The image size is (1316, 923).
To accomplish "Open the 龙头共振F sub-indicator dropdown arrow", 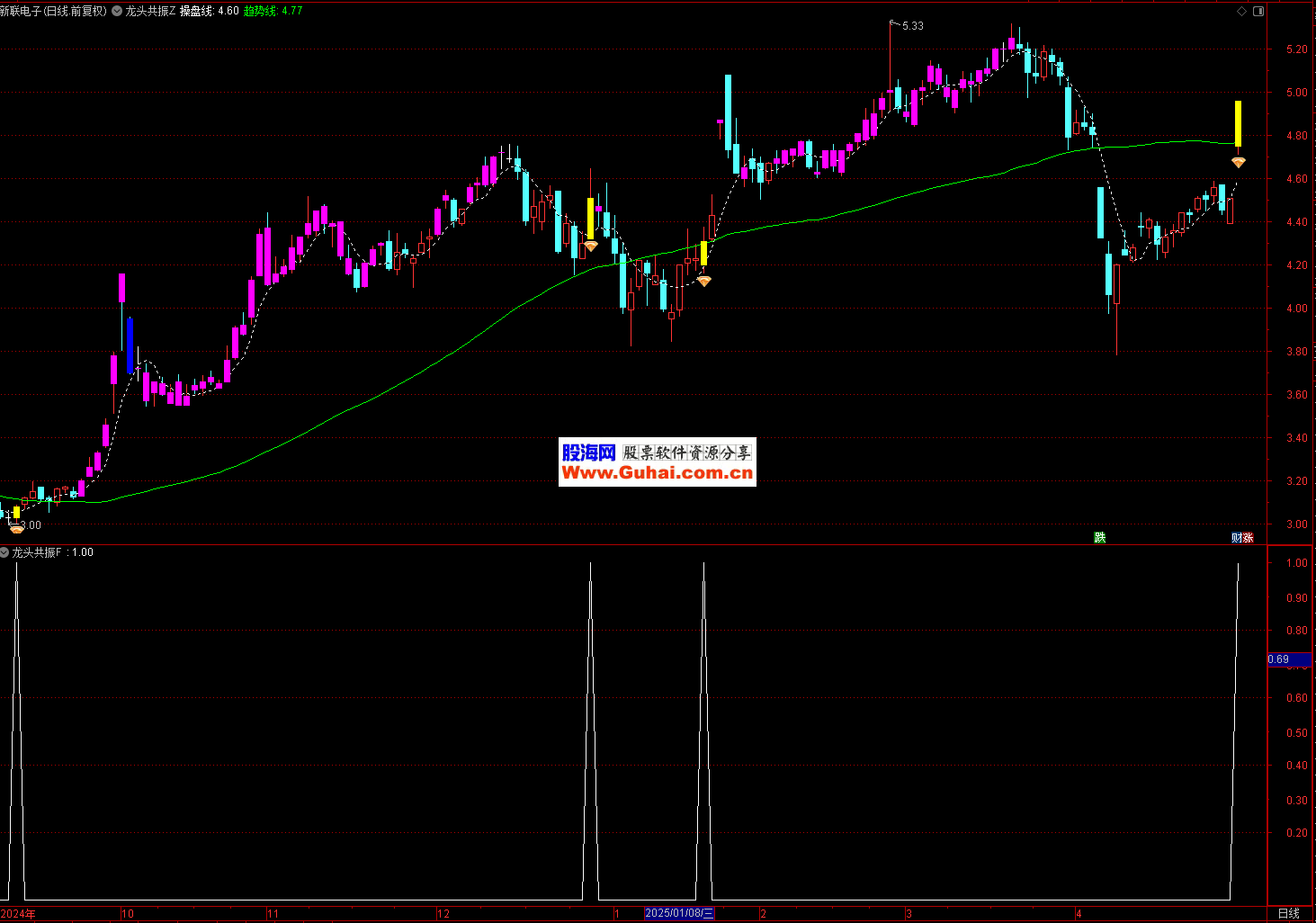I will click(4, 552).
